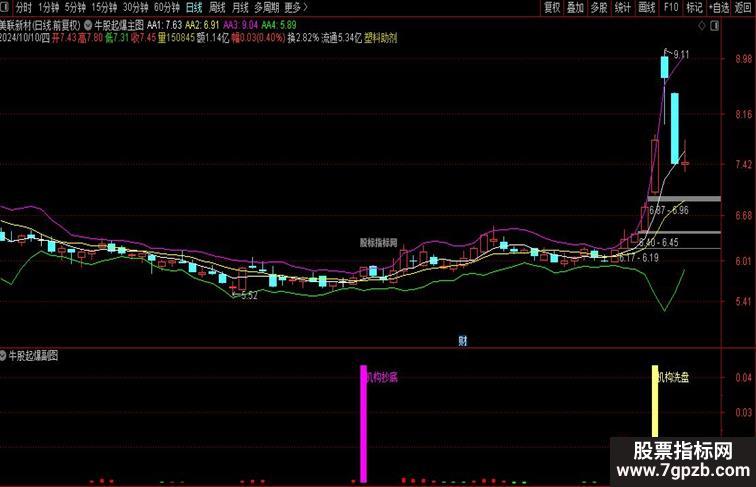Image resolution: width=756 pixels, height=487 pixels.
Task: Open F10 company info
Action: (x=671, y=8)
